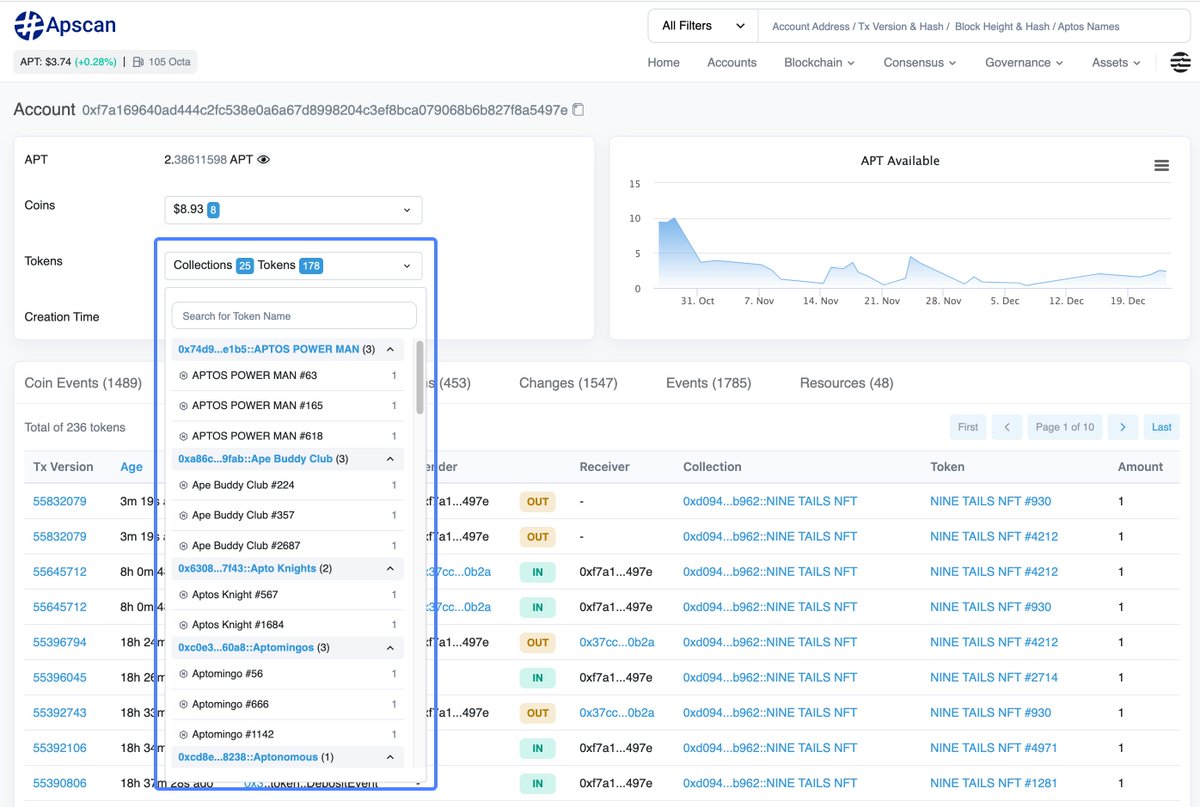Open transaction version 55392743

(x=60, y=713)
